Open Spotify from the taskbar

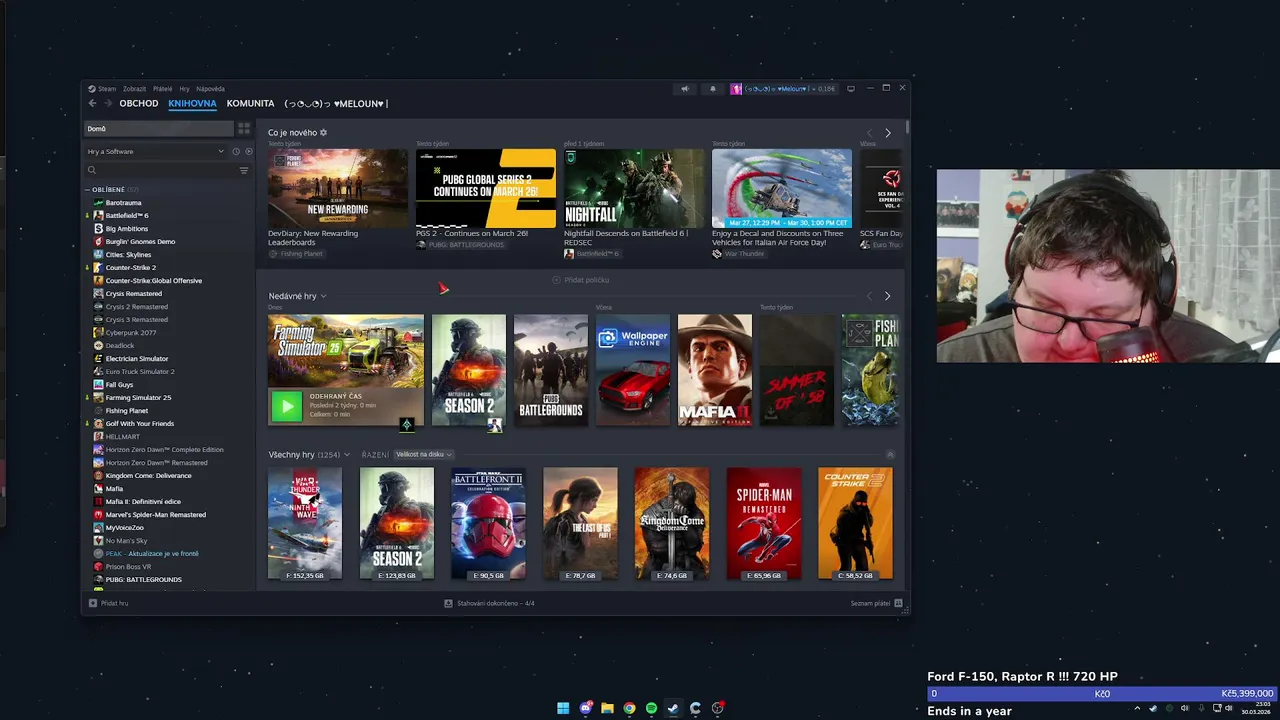click(x=651, y=708)
